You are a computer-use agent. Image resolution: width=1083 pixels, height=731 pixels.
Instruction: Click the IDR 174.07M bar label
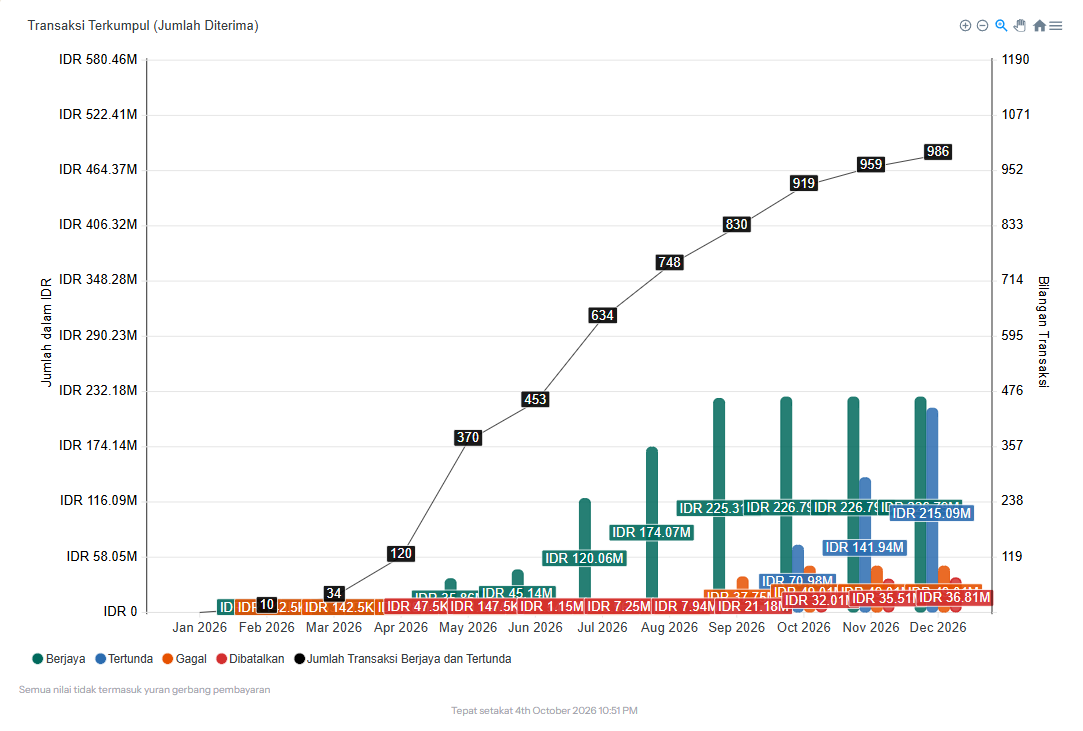[651, 532]
